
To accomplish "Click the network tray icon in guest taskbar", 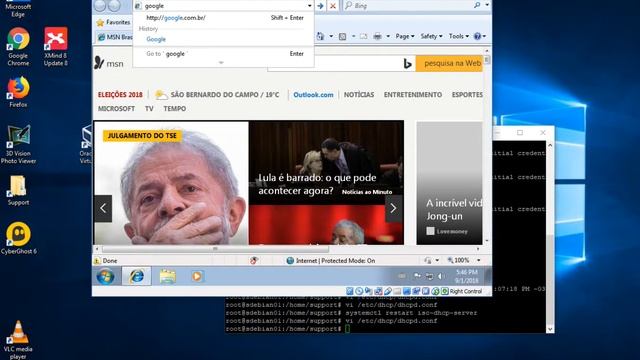I will (429, 276).
